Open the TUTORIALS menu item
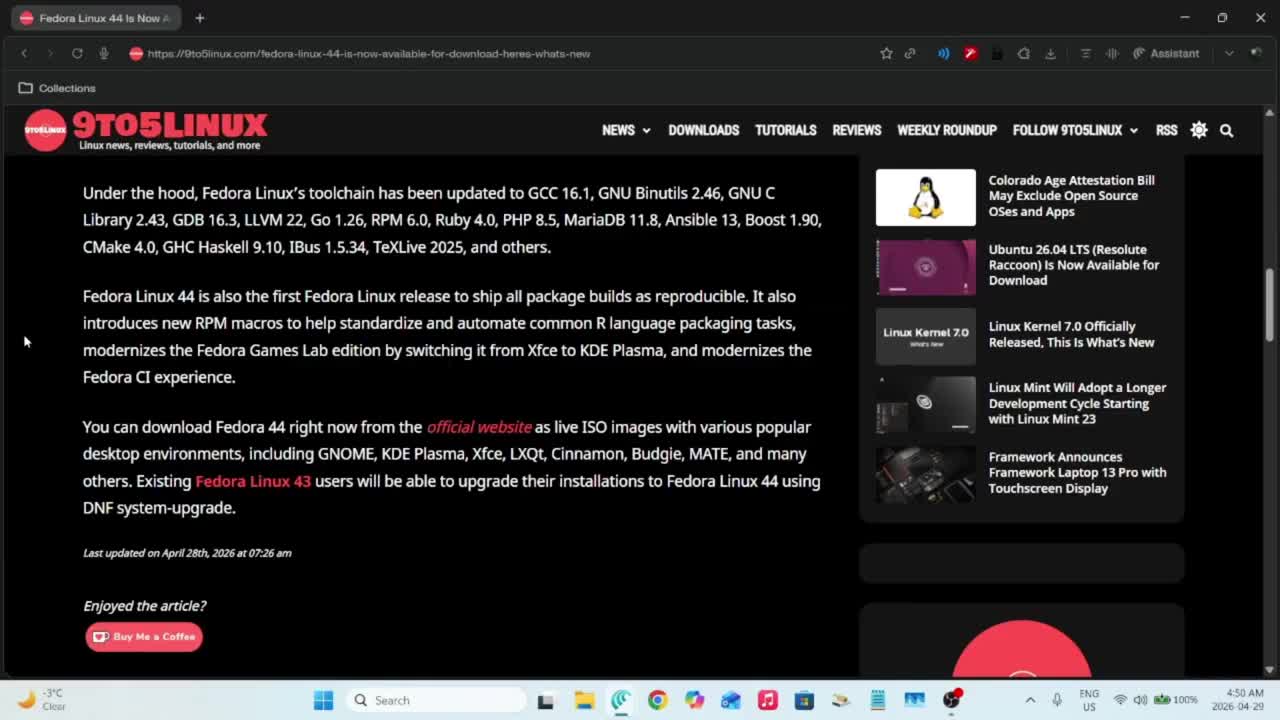The height and width of the screenshot is (720, 1280). [x=785, y=130]
